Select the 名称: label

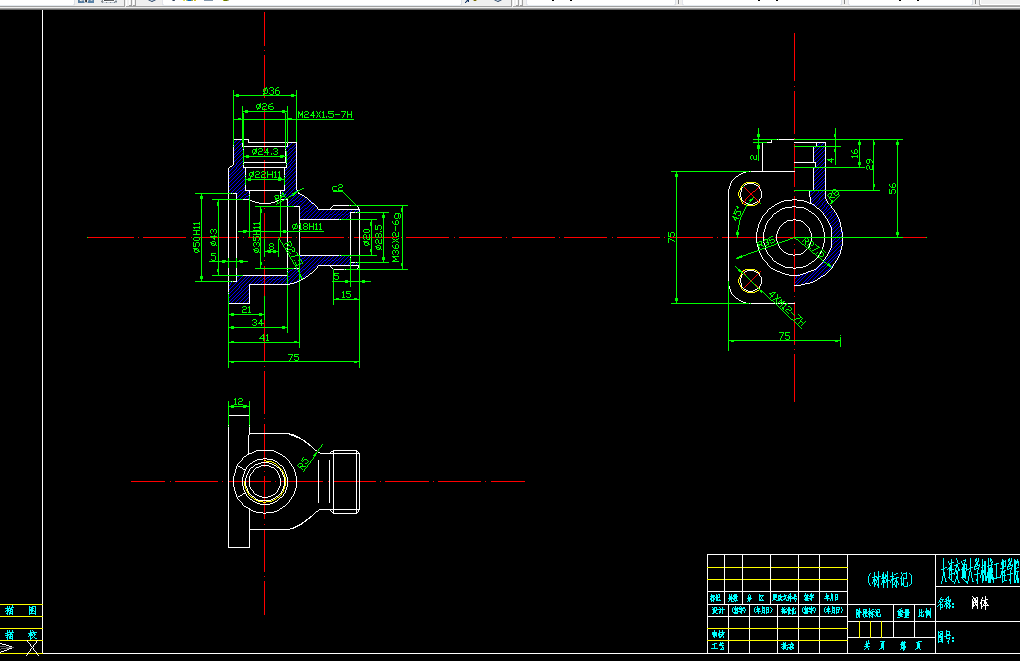pyautogui.click(x=946, y=604)
